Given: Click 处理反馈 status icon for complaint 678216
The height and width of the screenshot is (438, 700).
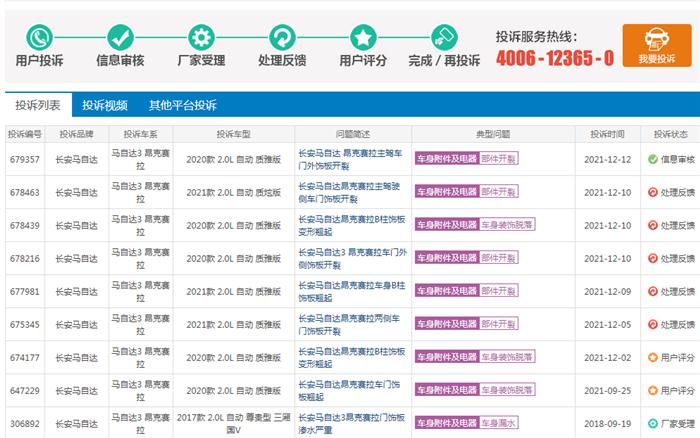Looking at the screenshot, I should pyautogui.click(x=653, y=258).
